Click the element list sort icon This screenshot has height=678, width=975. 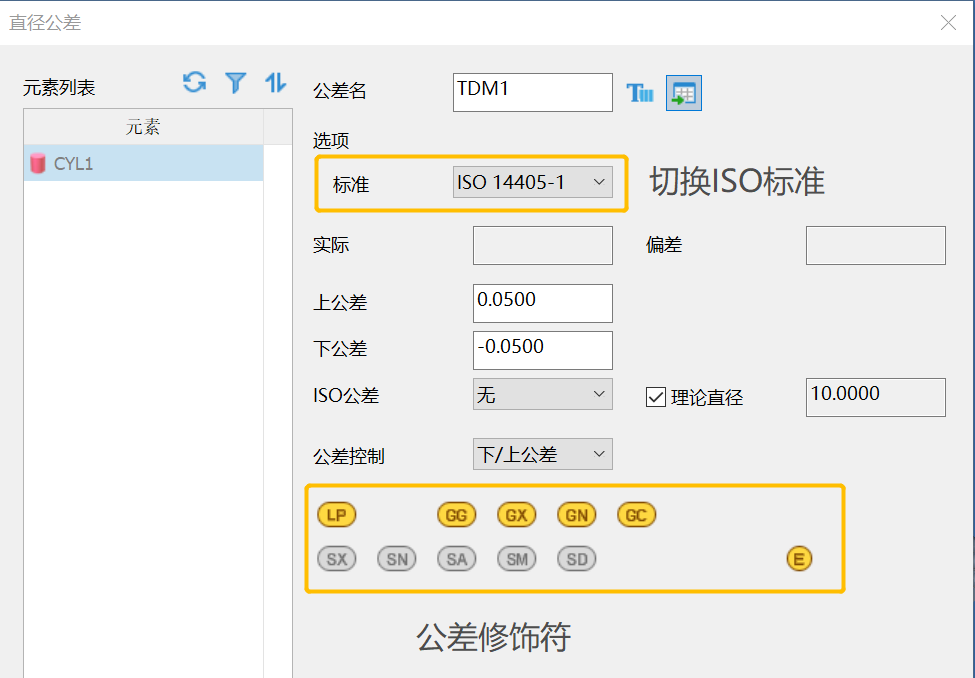[x=275, y=84]
